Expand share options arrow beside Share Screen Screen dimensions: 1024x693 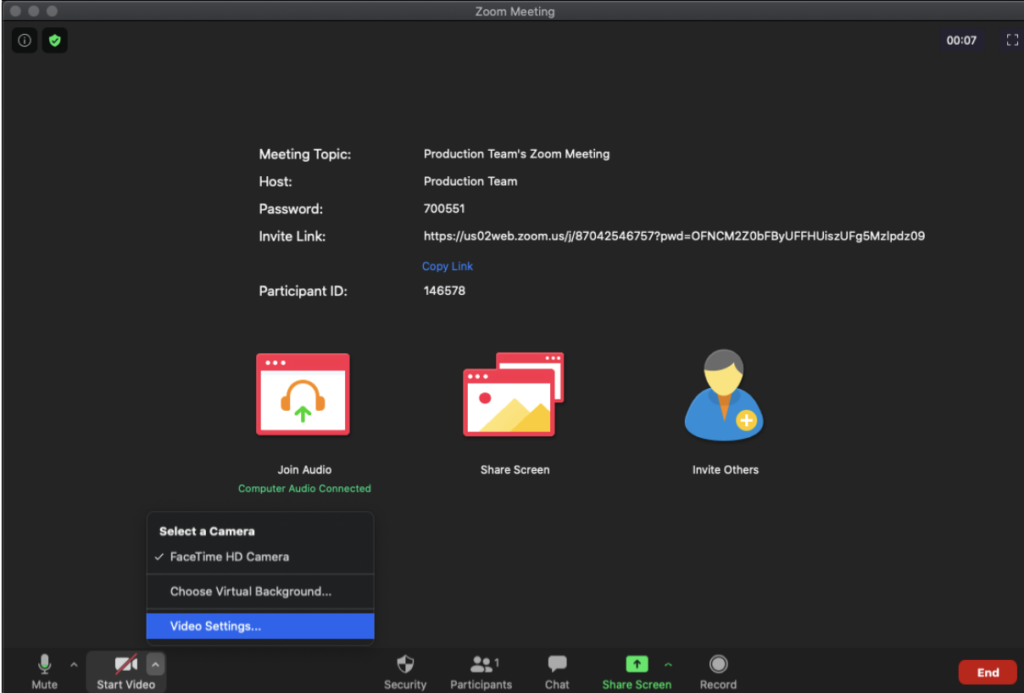click(668, 665)
